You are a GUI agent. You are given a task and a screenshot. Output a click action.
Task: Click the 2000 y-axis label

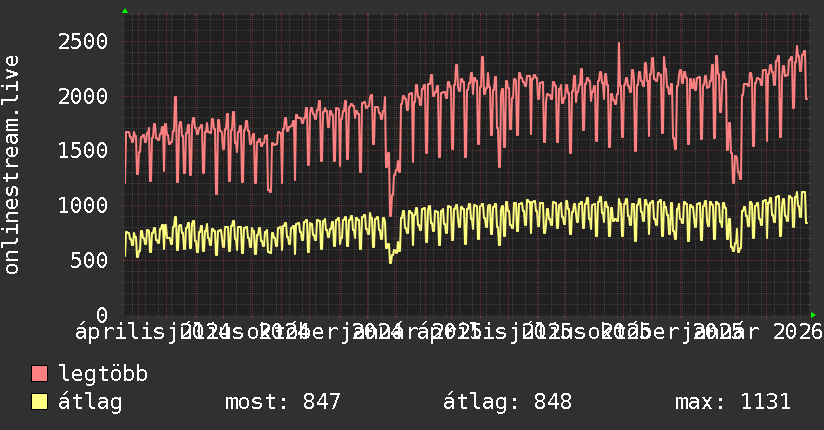tap(83, 96)
